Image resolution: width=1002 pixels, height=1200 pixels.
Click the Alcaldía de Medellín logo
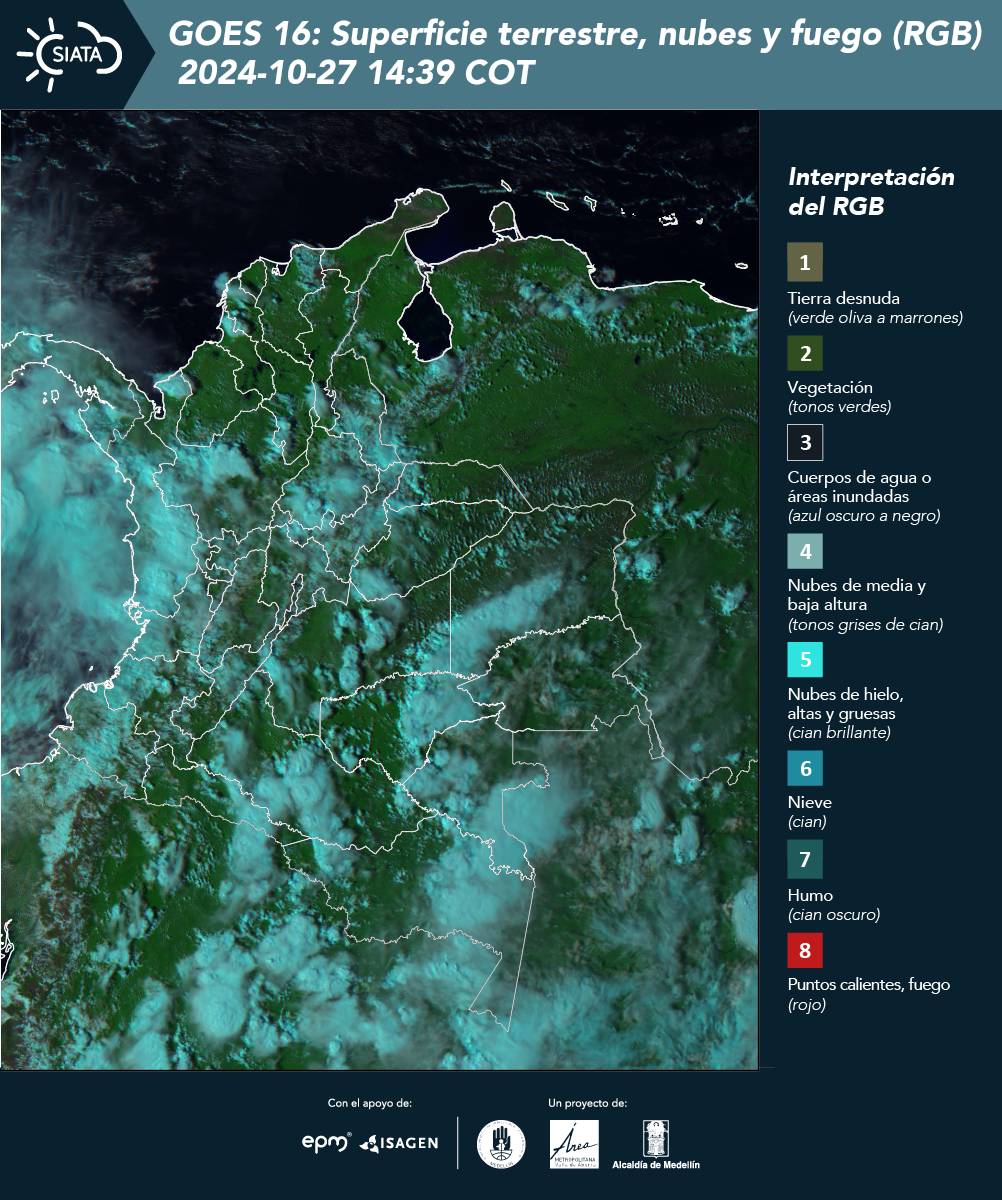pos(656,1144)
